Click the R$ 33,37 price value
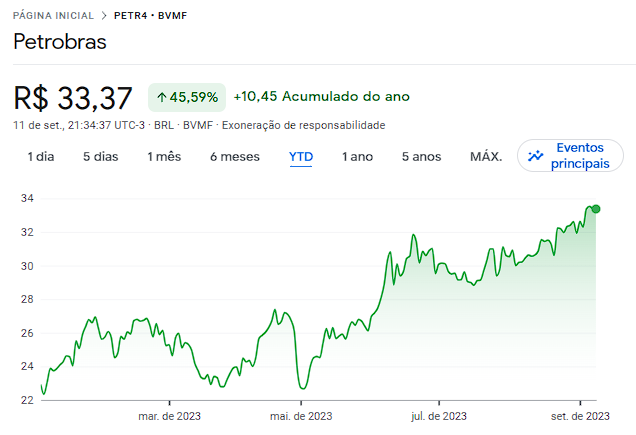This screenshot has width=636, height=435. [73, 98]
